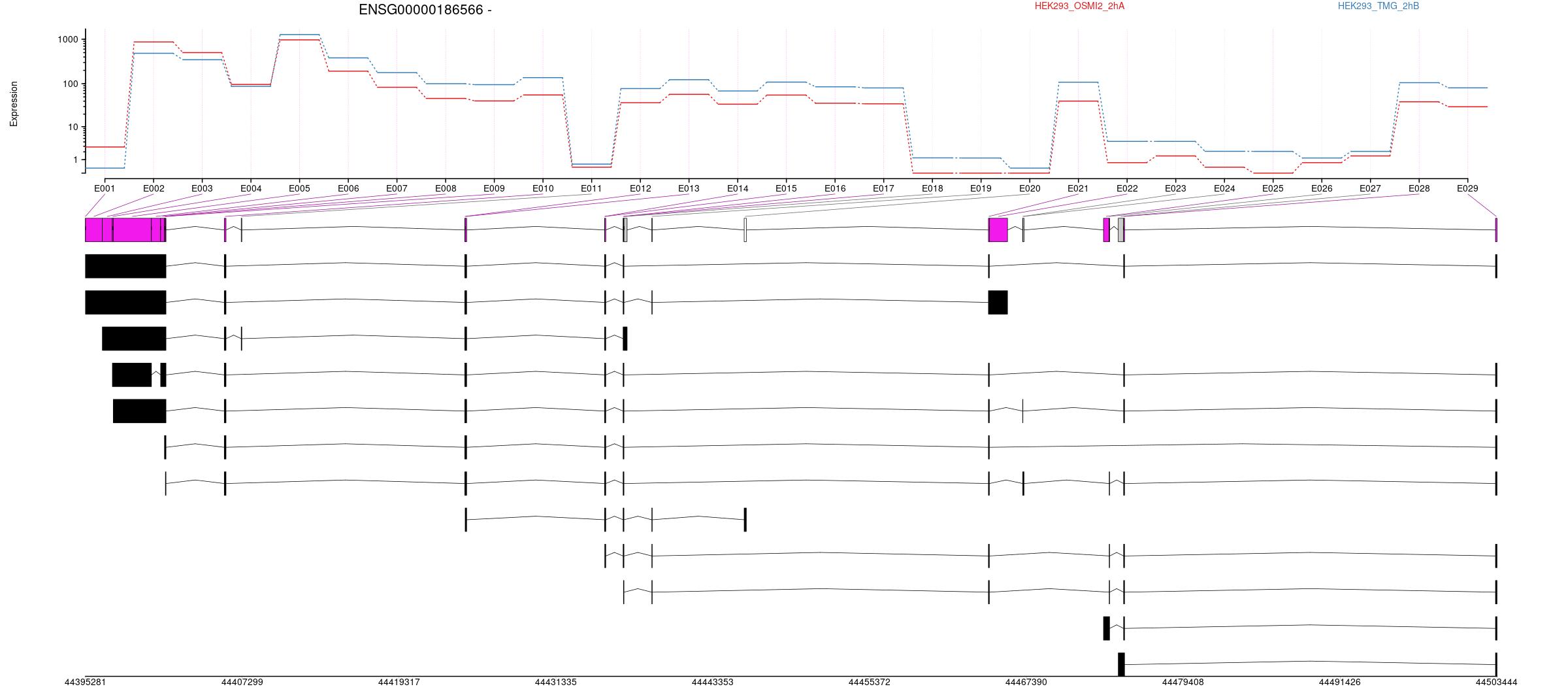Click exon label E028
1568x693 pixels.
[x=1419, y=189]
